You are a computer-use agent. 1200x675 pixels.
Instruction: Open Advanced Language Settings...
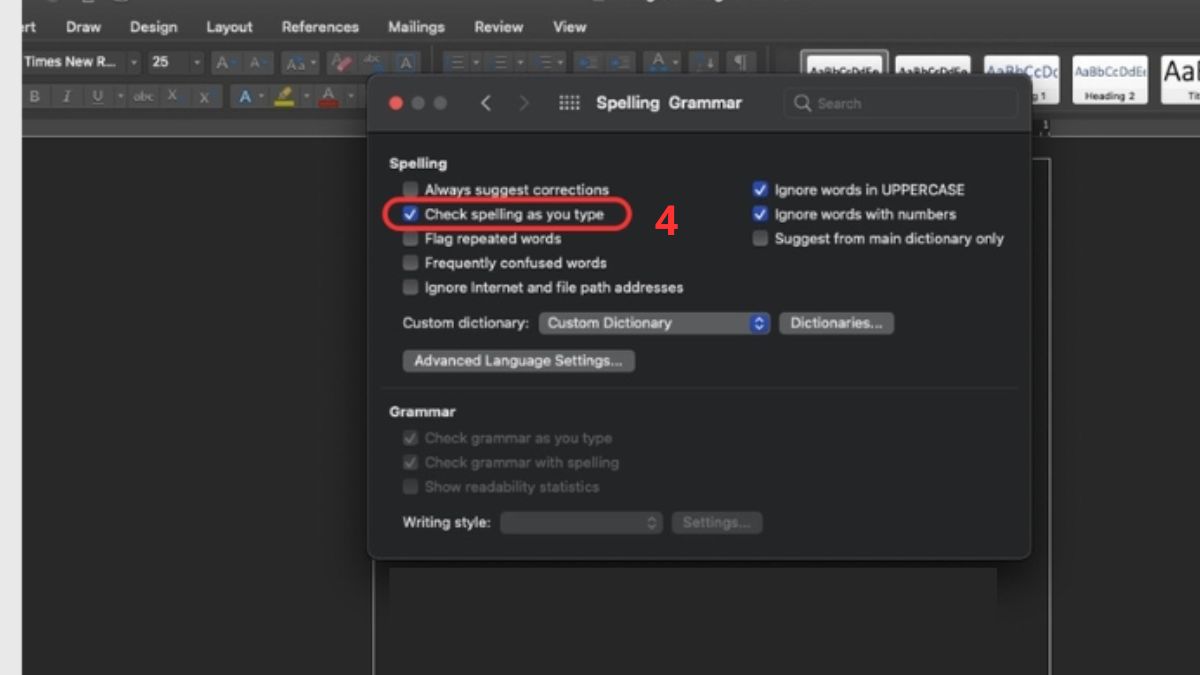tap(518, 360)
